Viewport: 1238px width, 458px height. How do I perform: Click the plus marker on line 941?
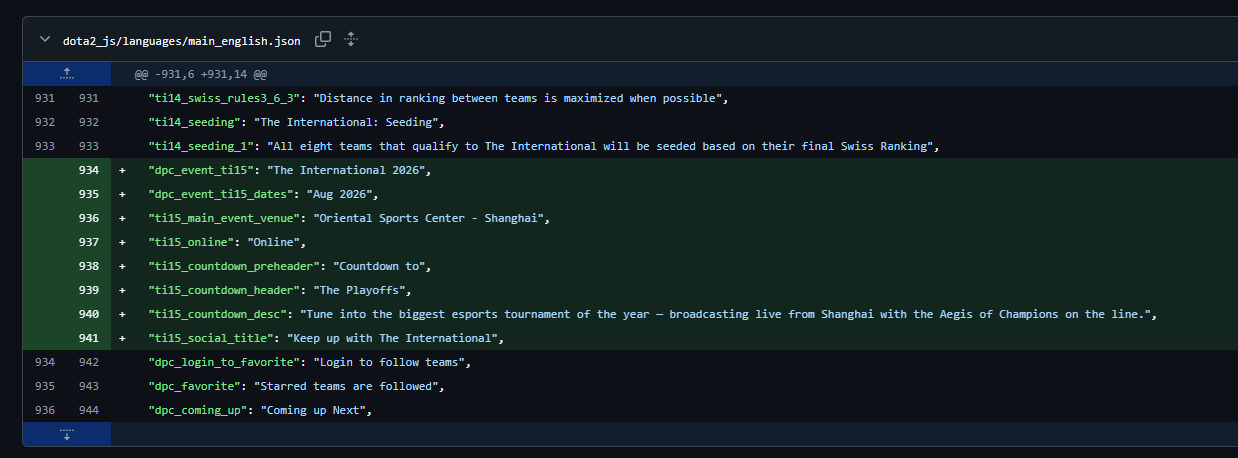122,338
